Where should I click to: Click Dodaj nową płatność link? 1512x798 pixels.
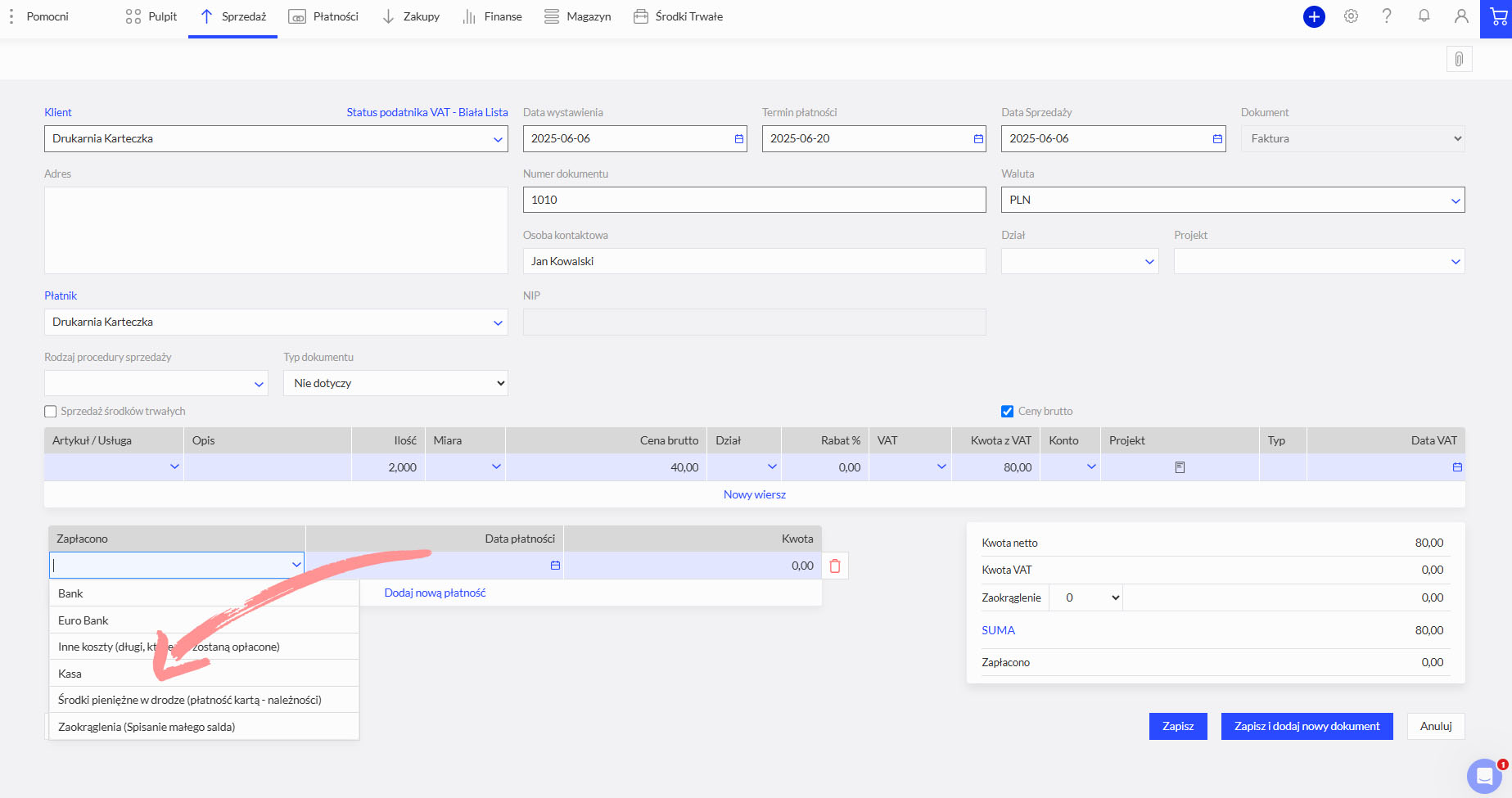coord(435,593)
